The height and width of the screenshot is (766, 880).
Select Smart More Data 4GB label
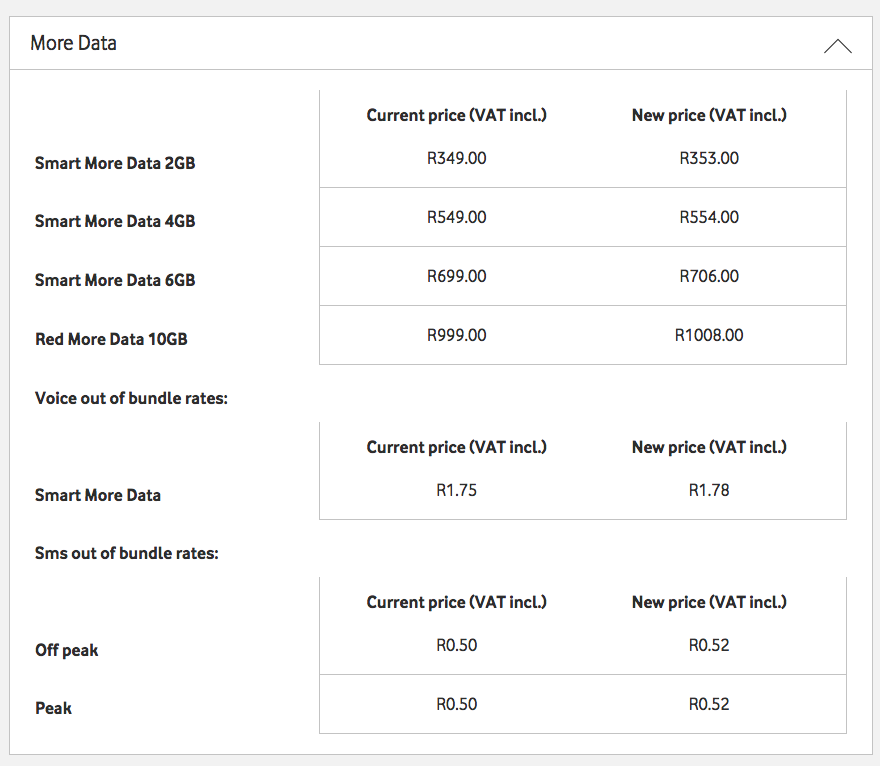coord(115,221)
